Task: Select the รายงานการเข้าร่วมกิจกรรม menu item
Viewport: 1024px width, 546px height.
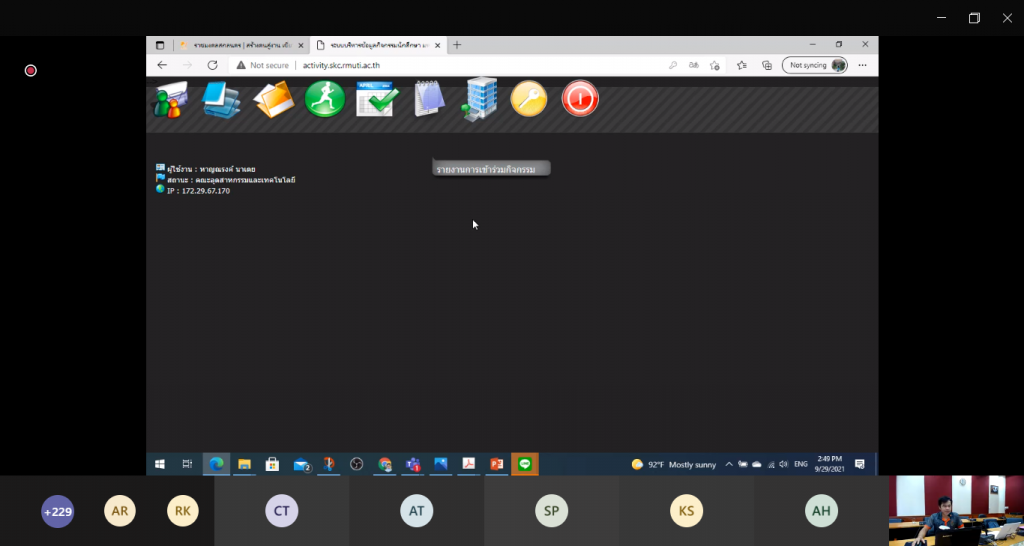Action: point(490,169)
